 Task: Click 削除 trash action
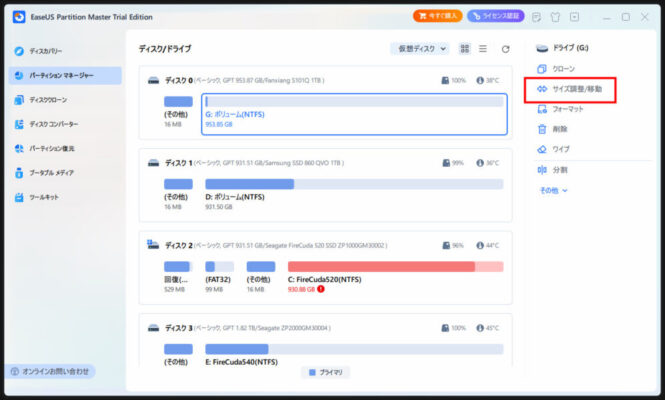(x=552, y=129)
